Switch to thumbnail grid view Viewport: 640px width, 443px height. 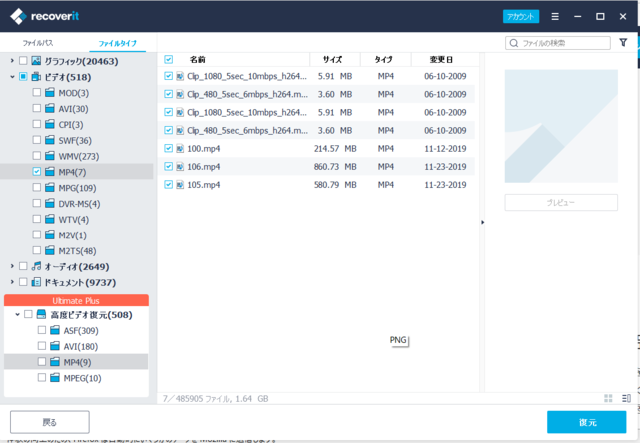coord(607,399)
